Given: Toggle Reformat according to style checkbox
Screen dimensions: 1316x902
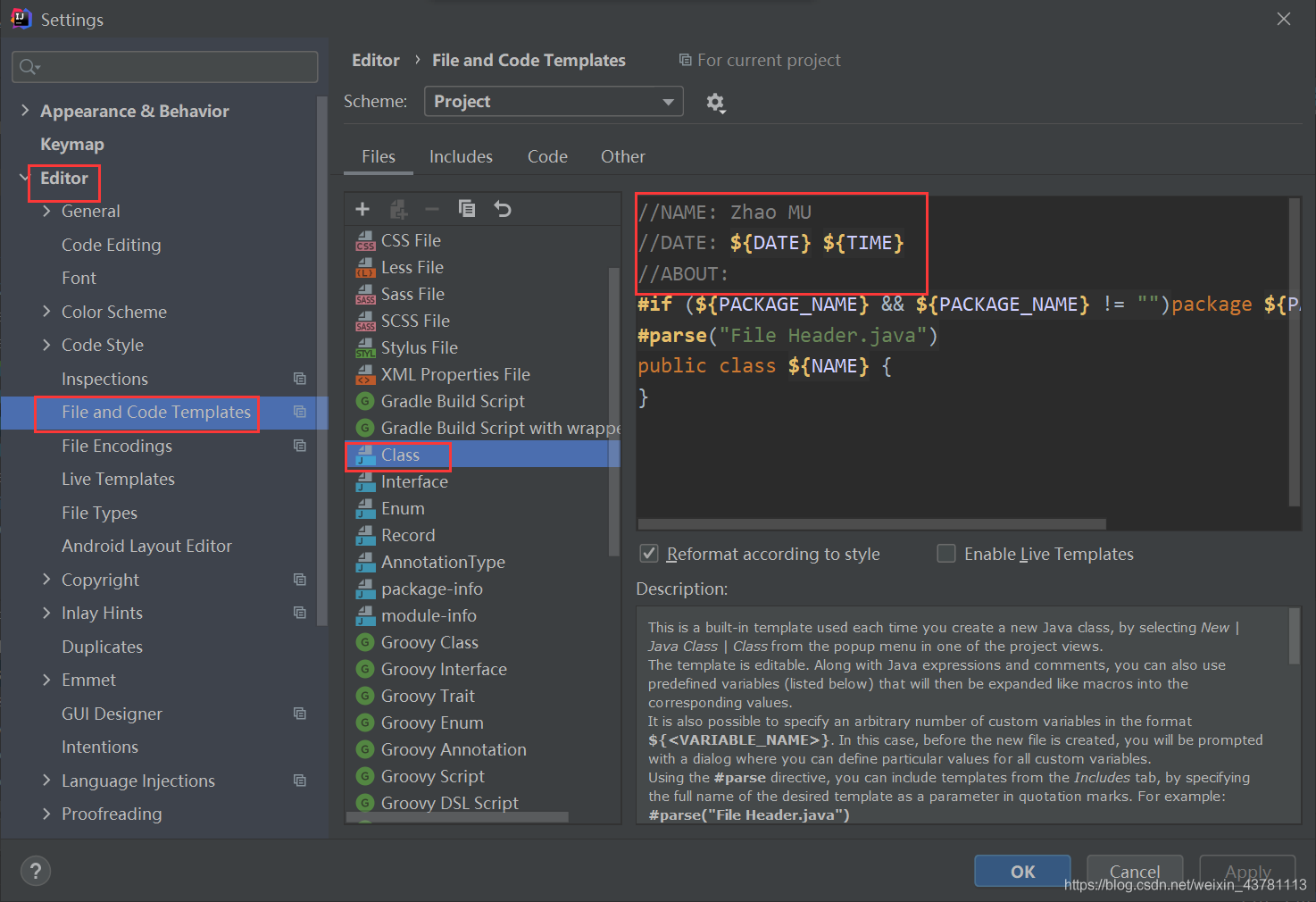Looking at the screenshot, I should (649, 554).
